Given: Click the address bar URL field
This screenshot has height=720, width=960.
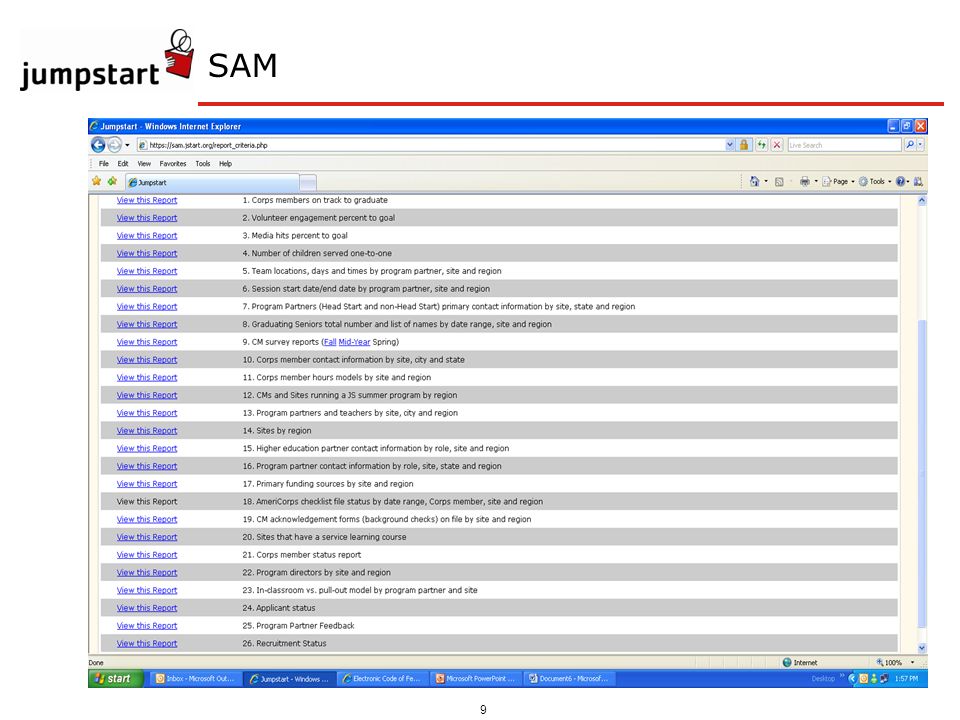Looking at the screenshot, I should pos(430,145).
